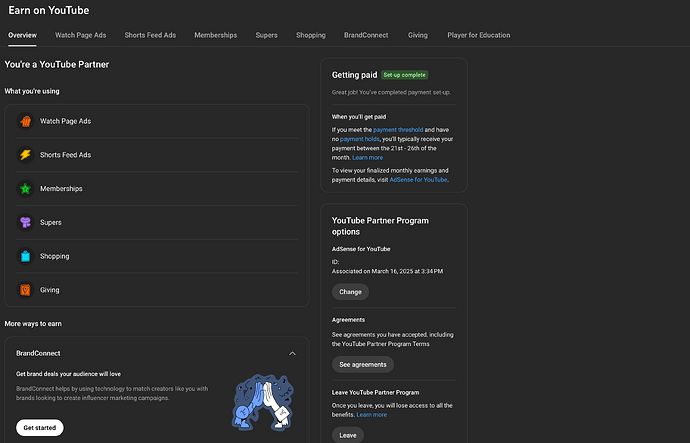The height and width of the screenshot is (443, 690).
Task: Click the Giving heart icon
Action: [x=26, y=290]
